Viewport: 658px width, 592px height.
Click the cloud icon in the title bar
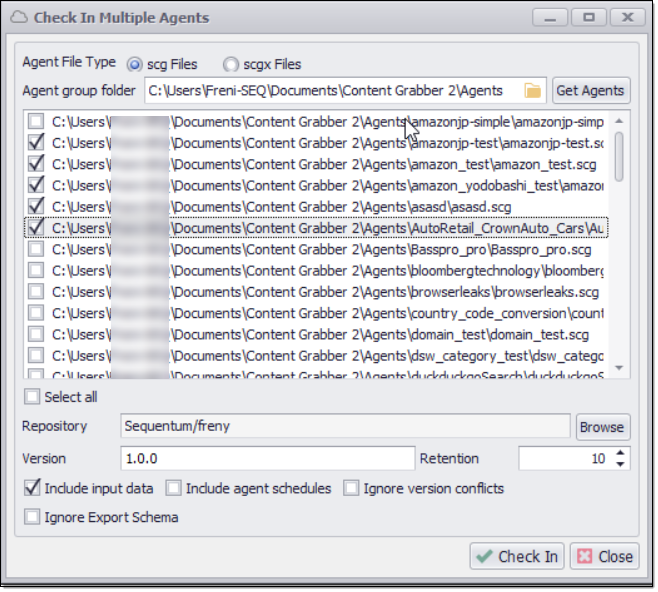point(19,17)
